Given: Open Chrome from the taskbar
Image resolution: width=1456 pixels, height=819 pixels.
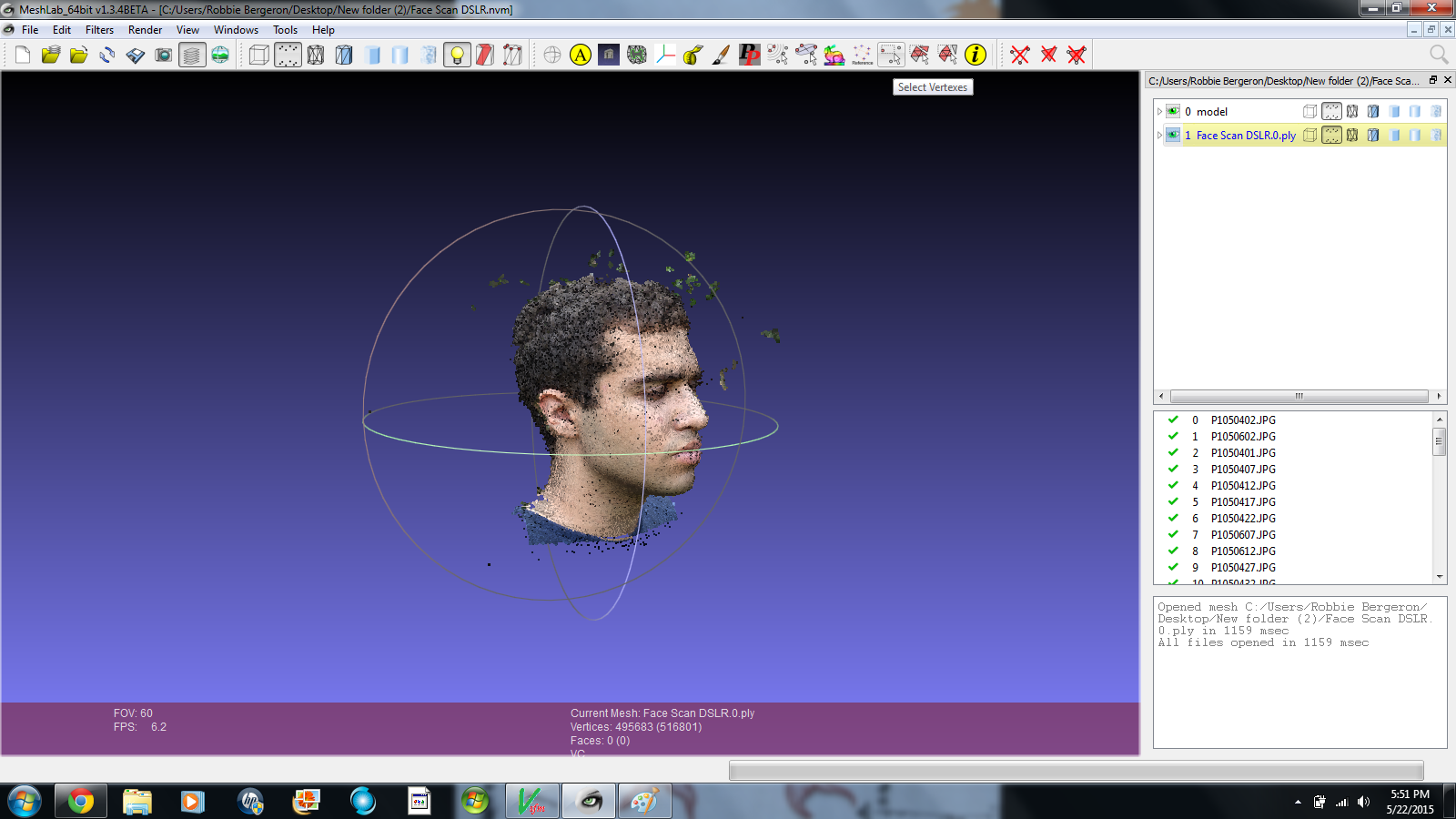Looking at the screenshot, I should click(x=80, y=802).
